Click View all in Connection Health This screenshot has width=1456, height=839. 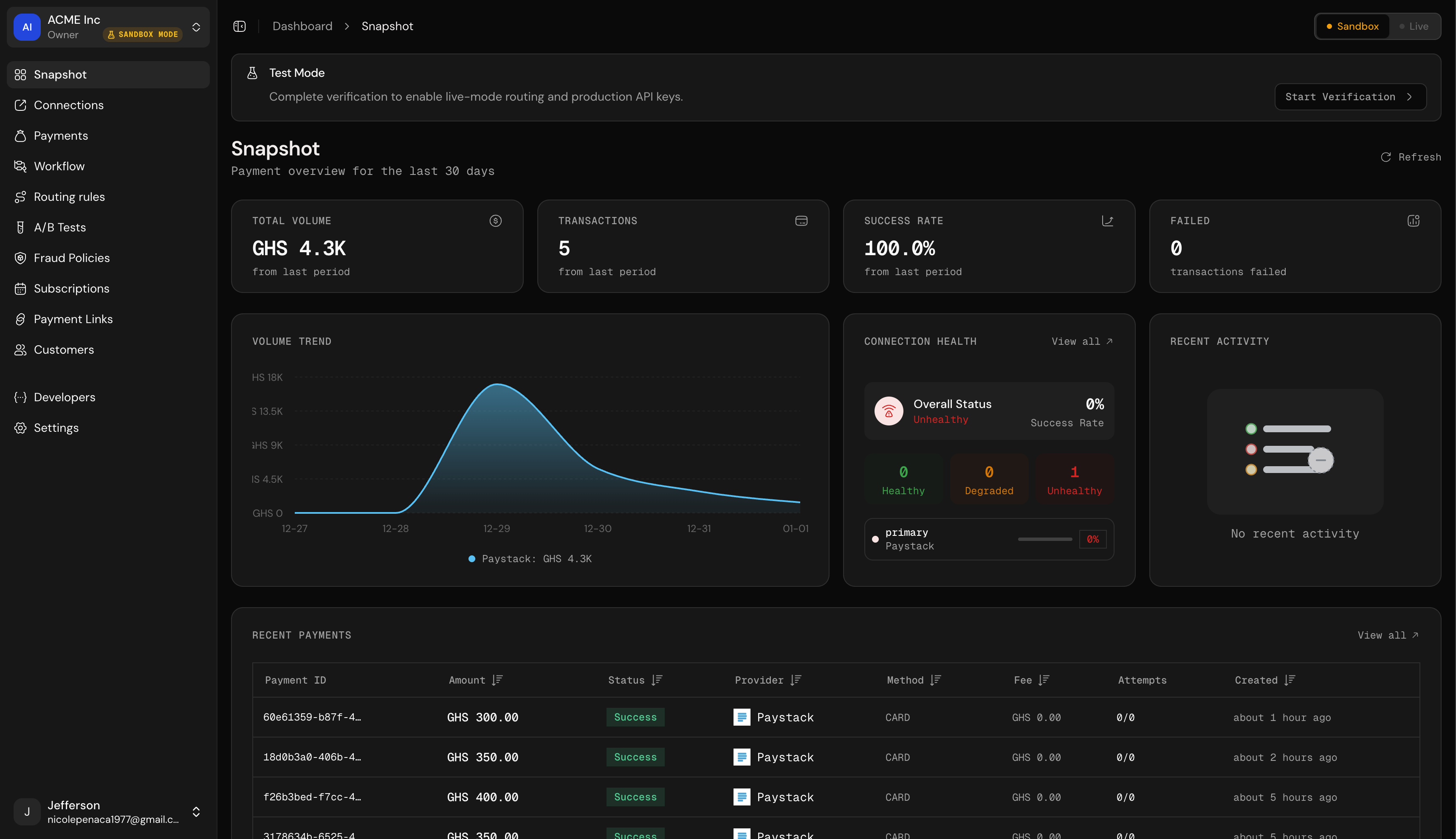[x=1081, y=341]
